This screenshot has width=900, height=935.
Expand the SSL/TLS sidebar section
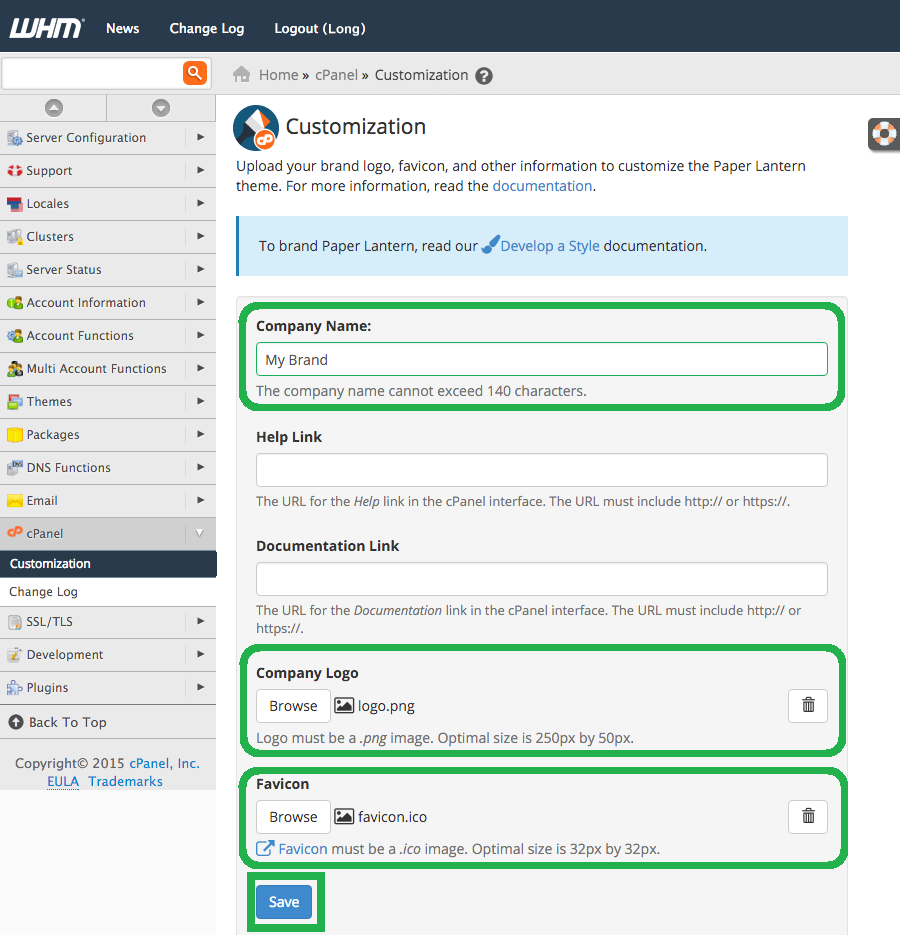[200, 622]
